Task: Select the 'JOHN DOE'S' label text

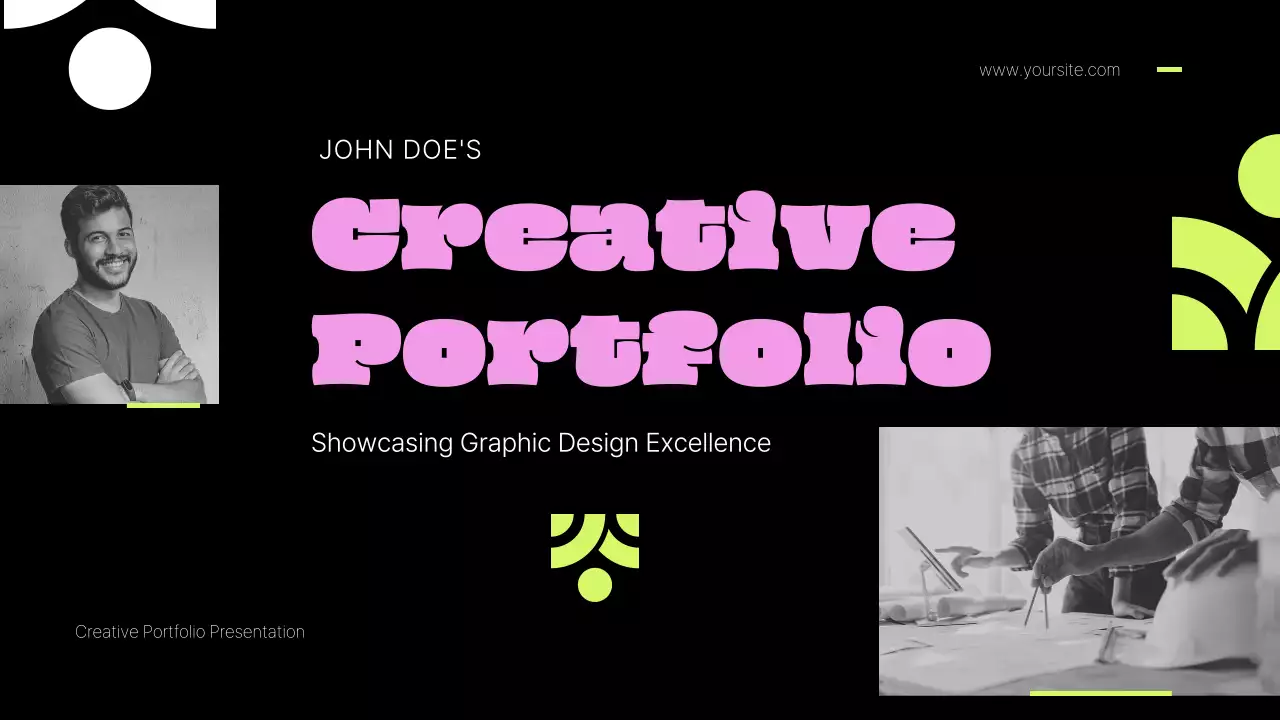Action: 400,150
